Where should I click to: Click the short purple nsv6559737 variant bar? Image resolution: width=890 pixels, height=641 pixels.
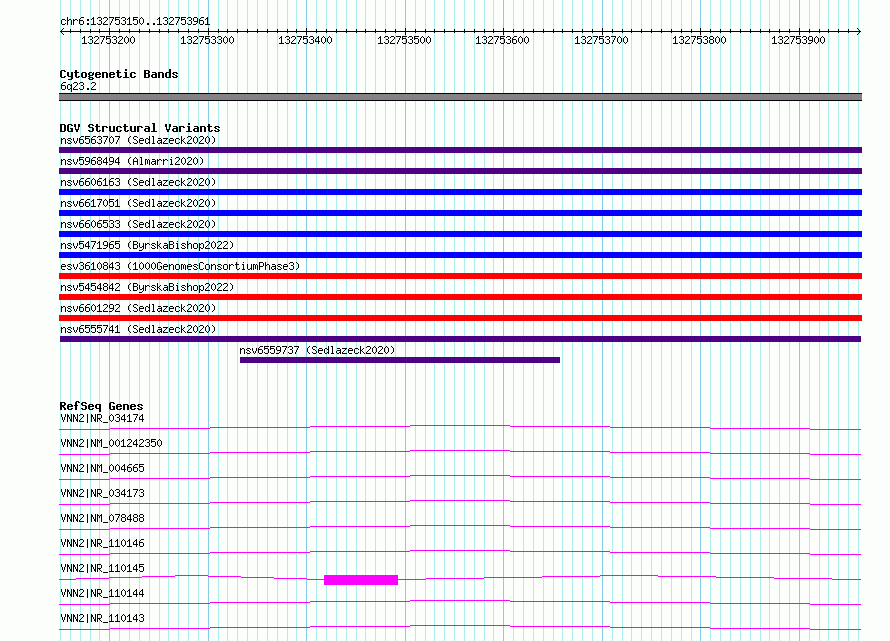coord(400,360)
